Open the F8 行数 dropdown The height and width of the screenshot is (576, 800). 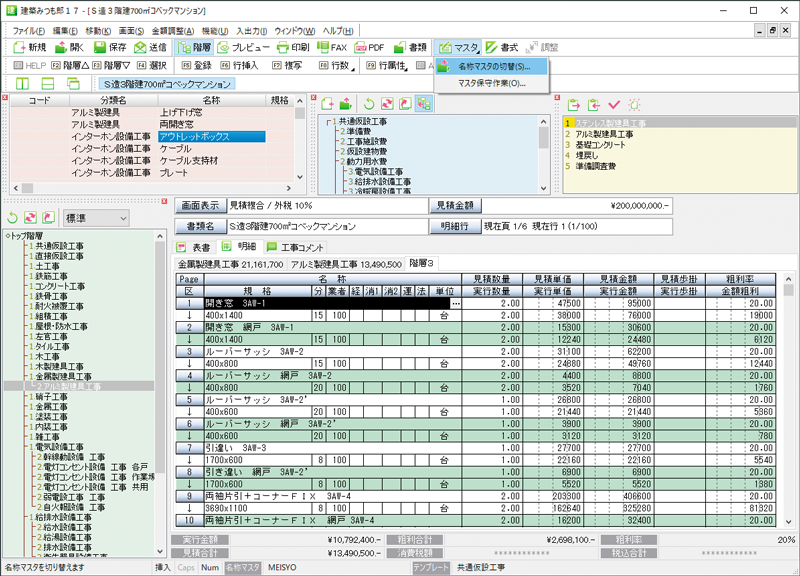pyautogui.click(x=336, y=65)
